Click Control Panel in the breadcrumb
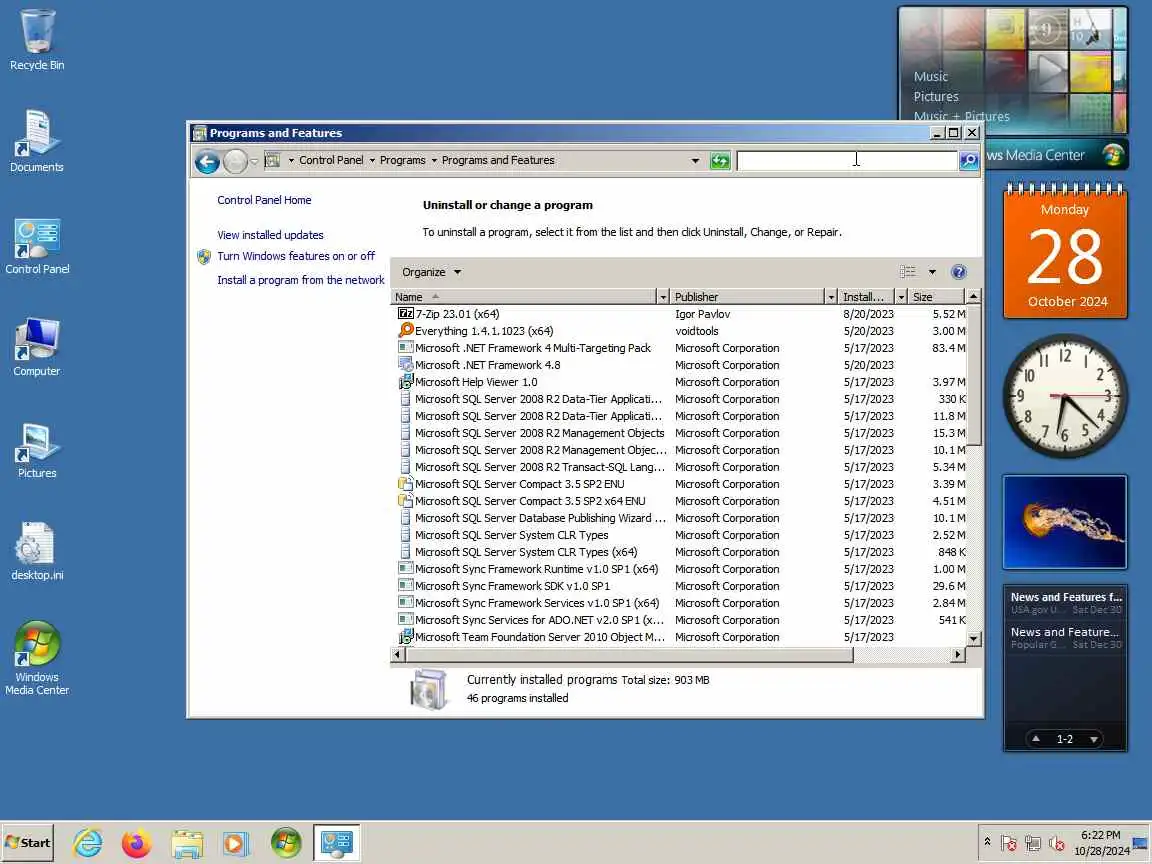Screen dimensions: 1152x864 331,160
